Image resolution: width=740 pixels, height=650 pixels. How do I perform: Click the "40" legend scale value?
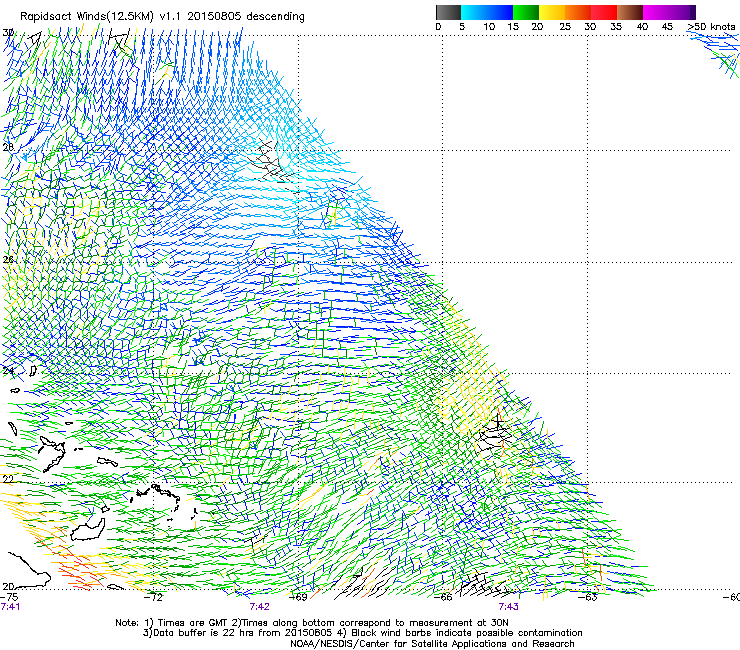tap(642, 27)
